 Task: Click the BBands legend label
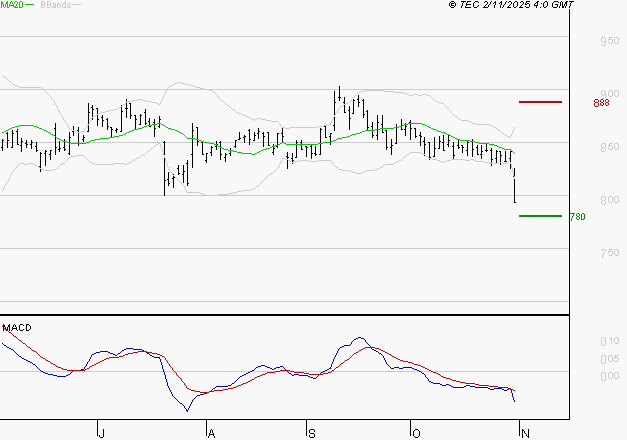56,5
